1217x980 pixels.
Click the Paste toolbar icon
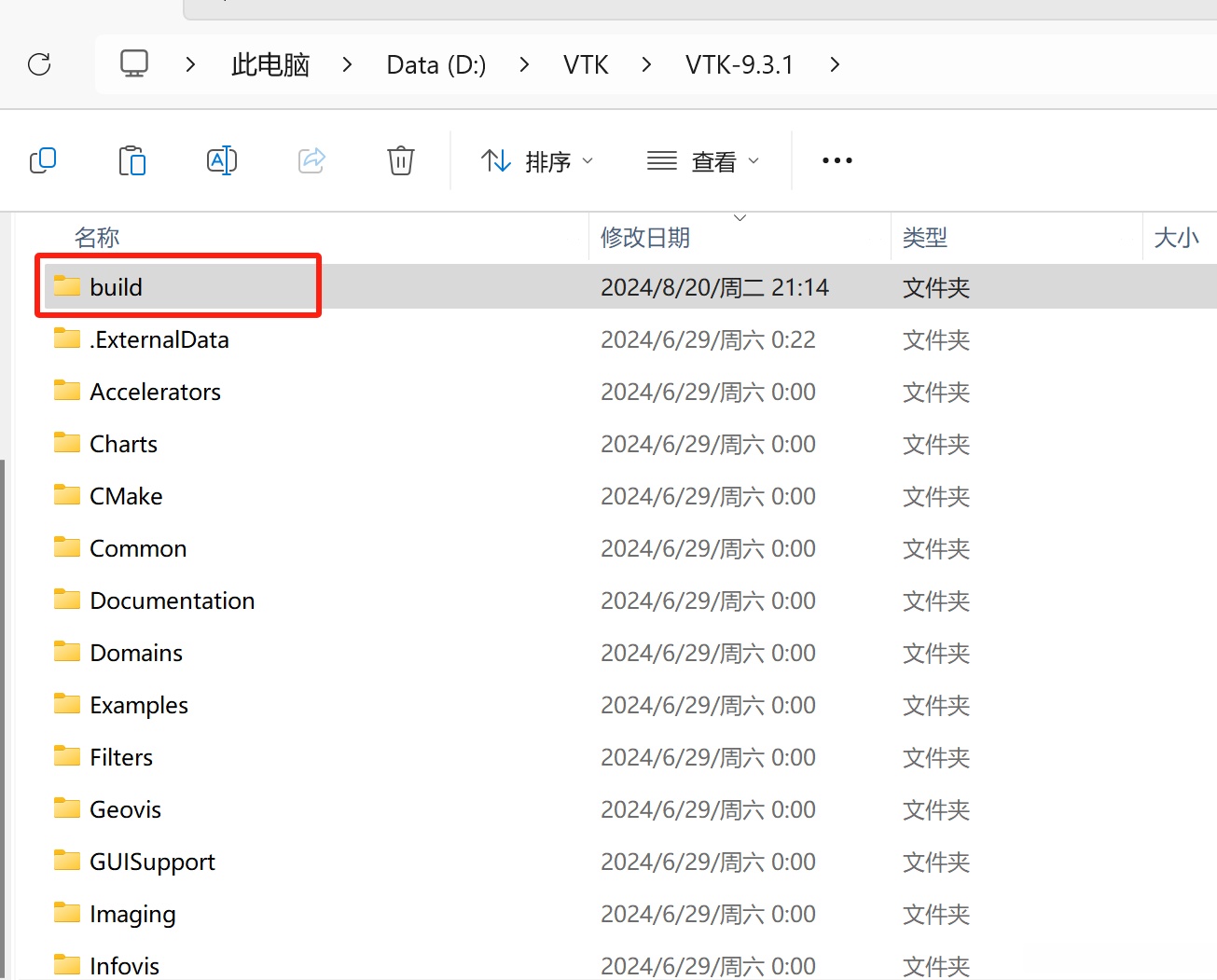tap(132, 160)
